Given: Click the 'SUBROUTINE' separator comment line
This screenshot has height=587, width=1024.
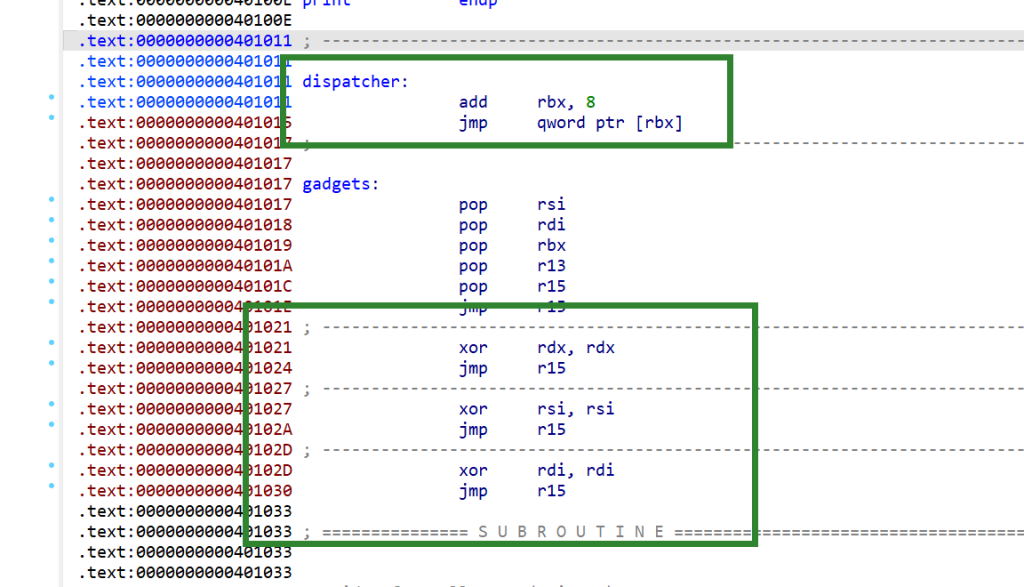Looking at the screenshot, I should [x=570, y=532].
